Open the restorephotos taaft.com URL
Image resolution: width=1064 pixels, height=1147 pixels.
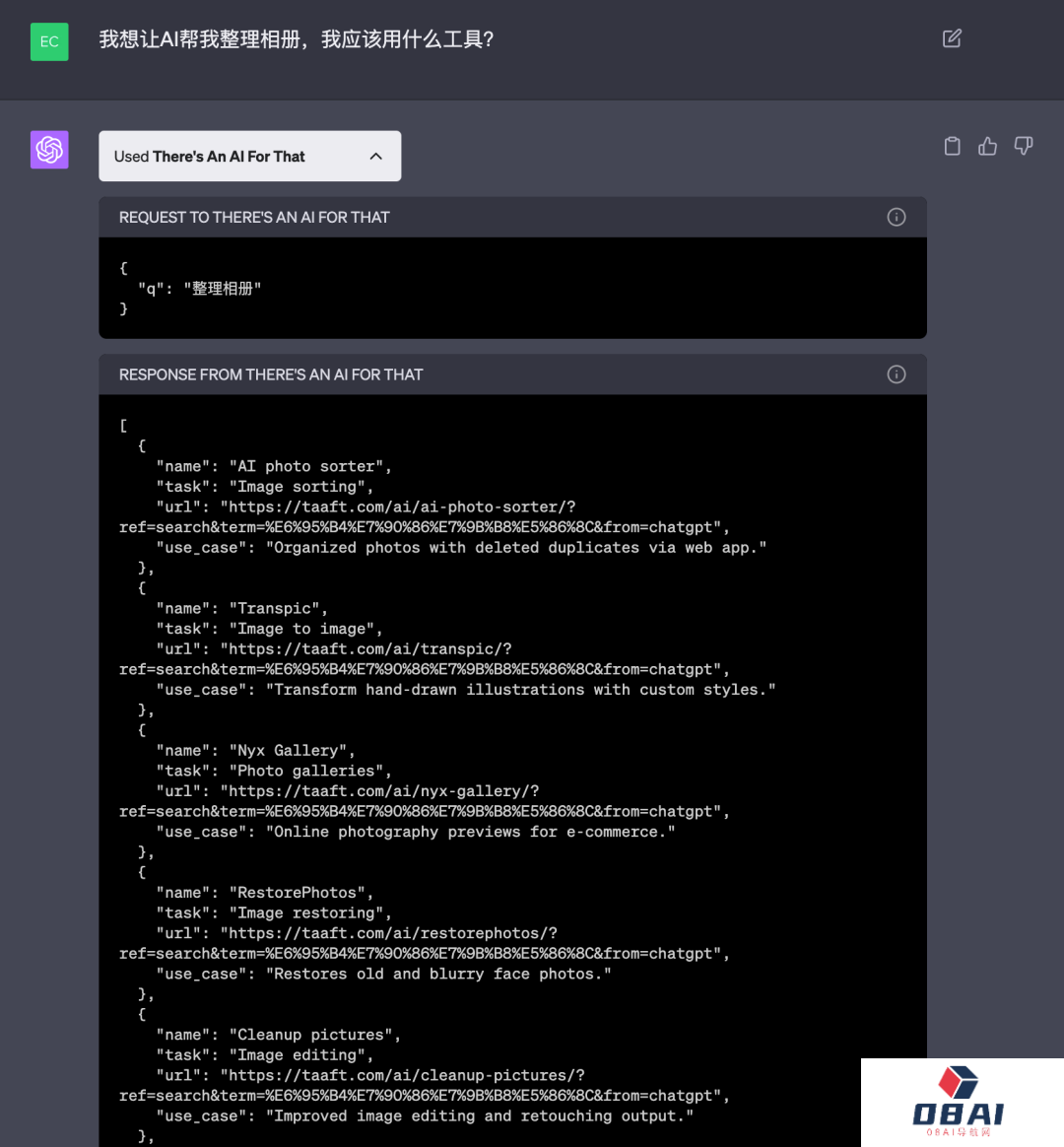(x=389, y=933)
